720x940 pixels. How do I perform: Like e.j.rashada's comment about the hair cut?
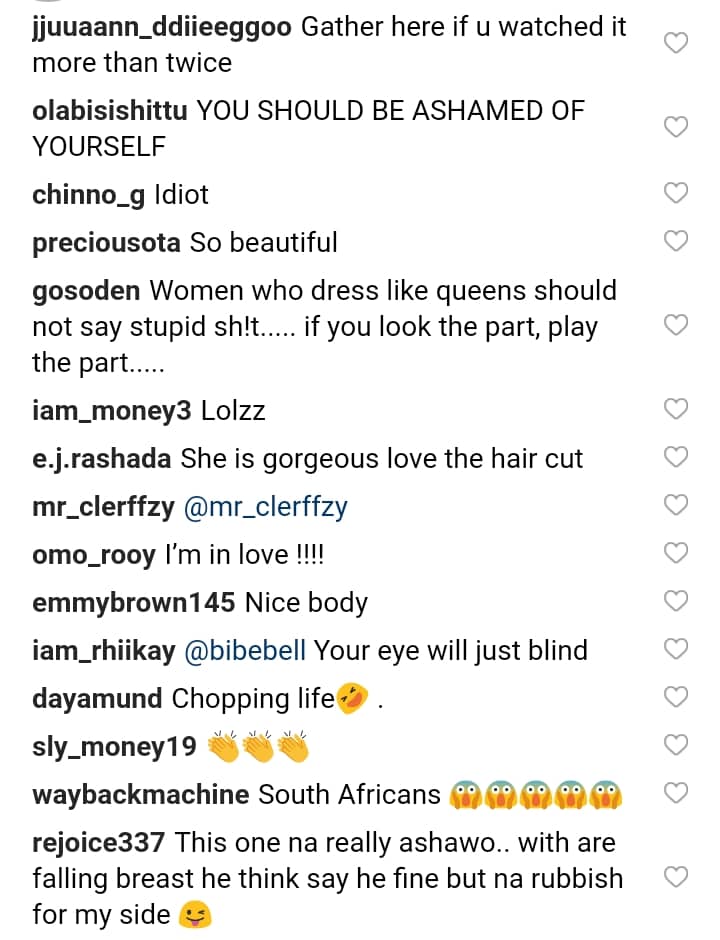pos(677,457)
